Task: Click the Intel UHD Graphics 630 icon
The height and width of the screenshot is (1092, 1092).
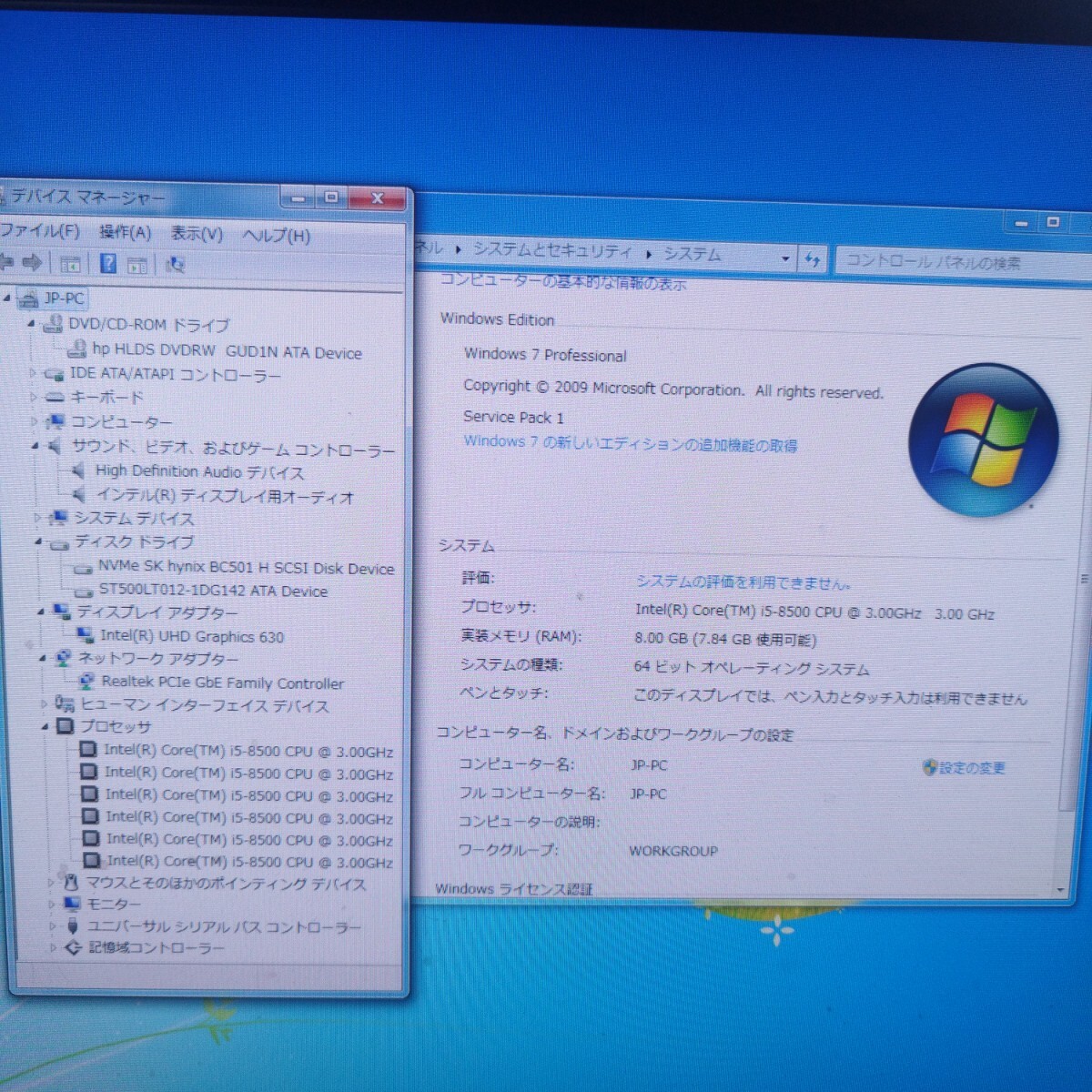Action: 86,635
